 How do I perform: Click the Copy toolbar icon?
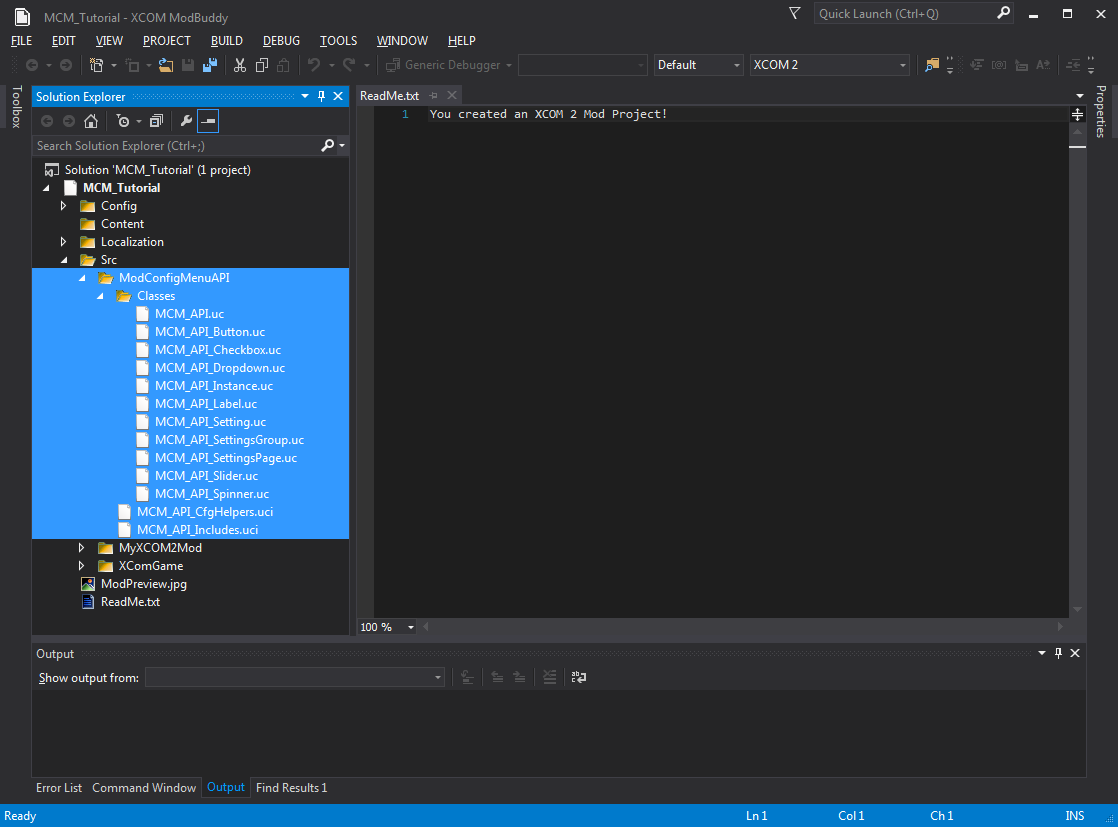[262, 65]
